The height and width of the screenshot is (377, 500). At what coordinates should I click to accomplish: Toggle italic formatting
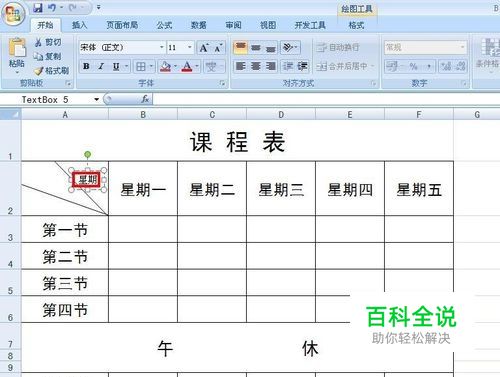click(101, 66)
